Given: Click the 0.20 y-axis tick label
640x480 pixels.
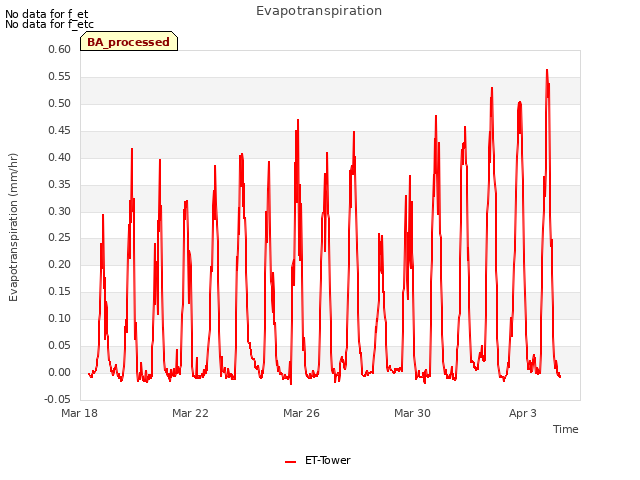Looking at the screenshot, I should pyautogui.click(x=60, y=264).
